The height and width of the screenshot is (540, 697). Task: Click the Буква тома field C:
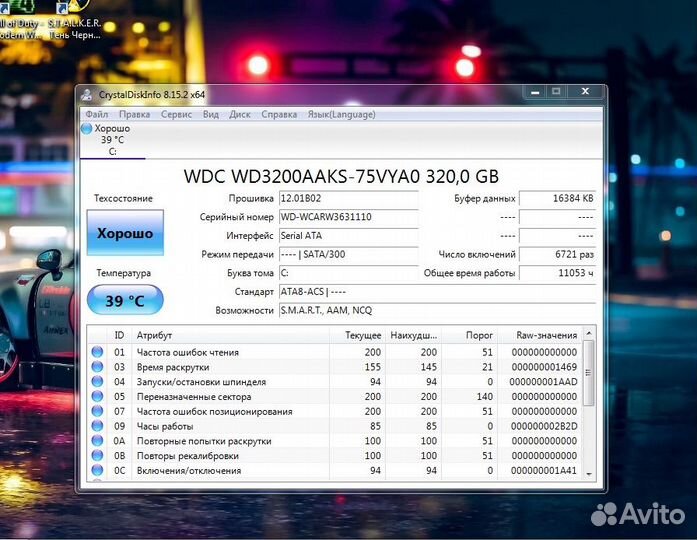[348, 273]
